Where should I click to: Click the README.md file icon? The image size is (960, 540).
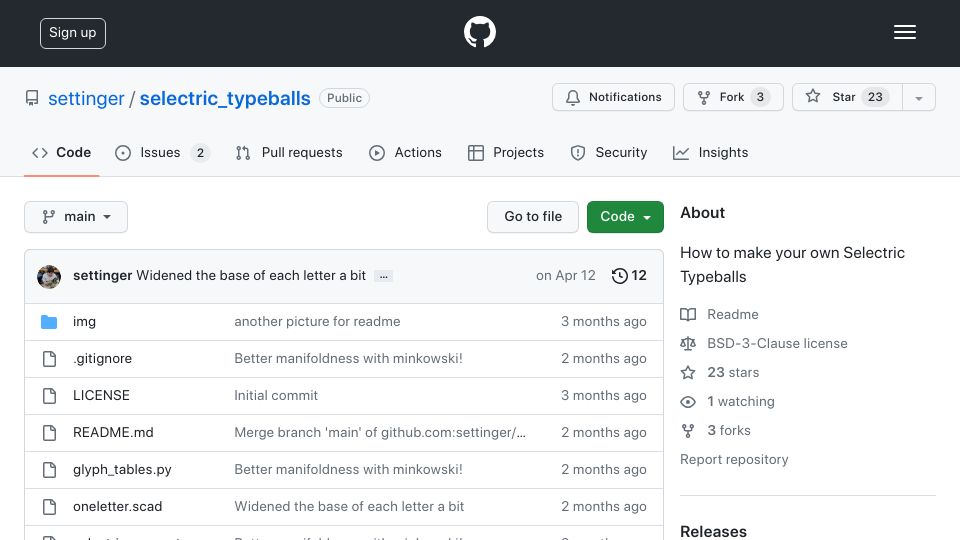click(x=50, y=433)
